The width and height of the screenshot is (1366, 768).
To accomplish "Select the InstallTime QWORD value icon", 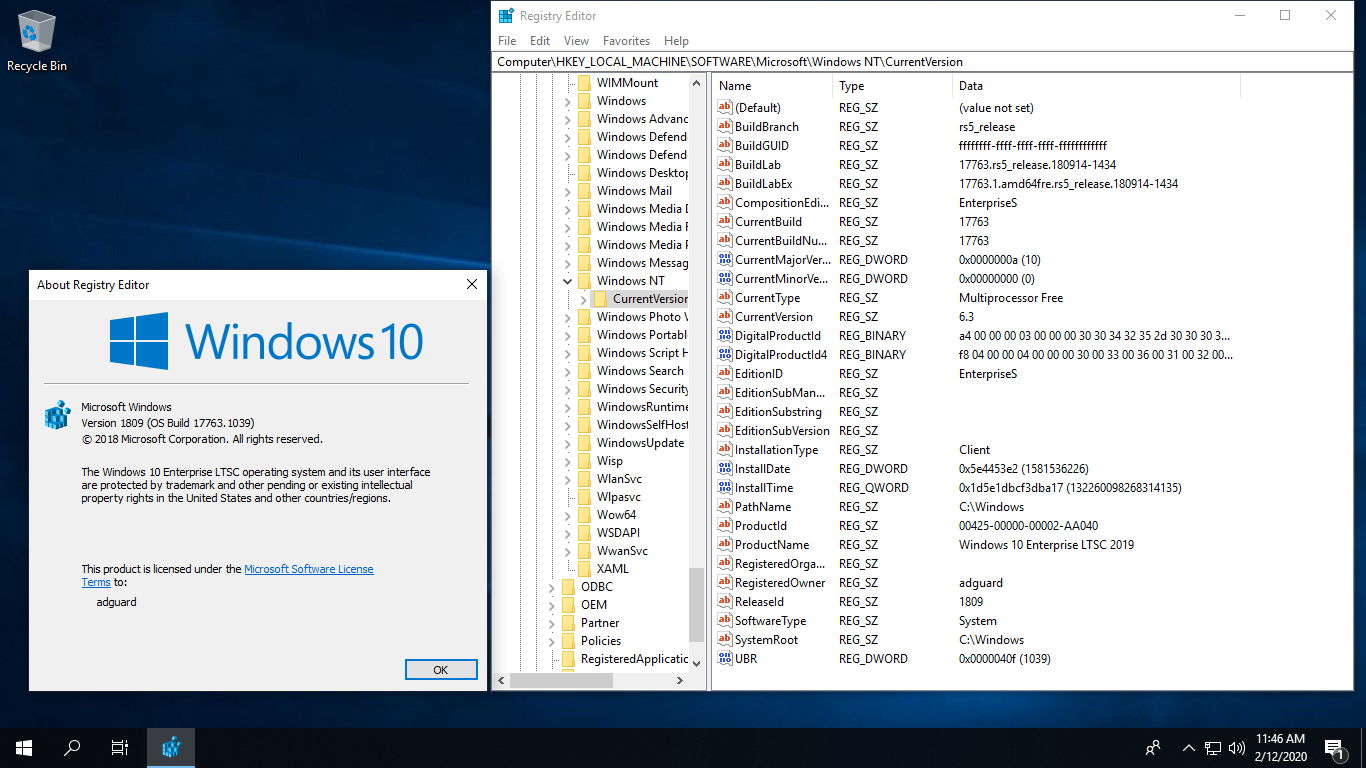I will pyautogui.click(x=725, y=488).
